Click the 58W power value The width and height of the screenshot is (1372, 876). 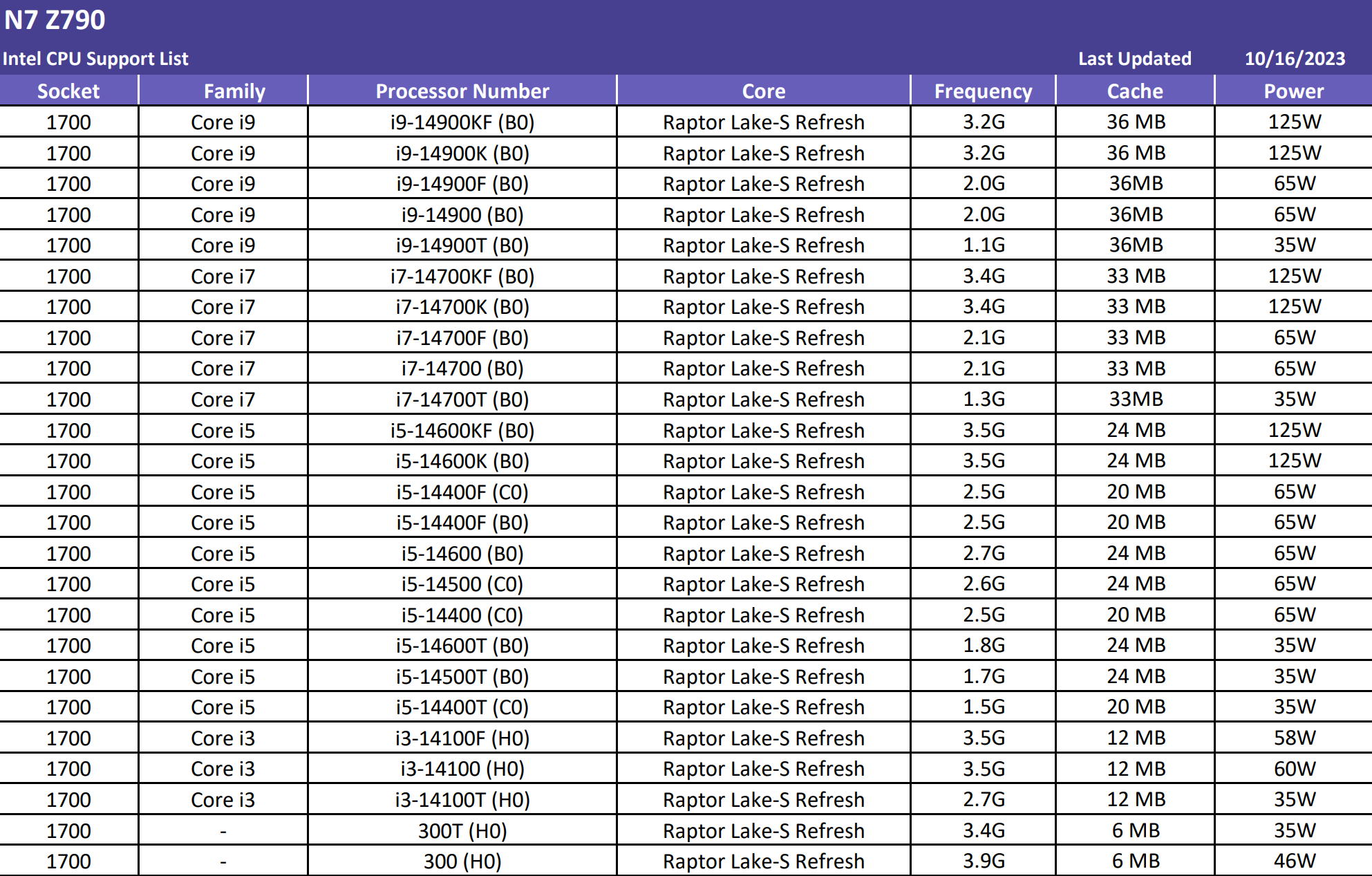(x=1295, y=738)
